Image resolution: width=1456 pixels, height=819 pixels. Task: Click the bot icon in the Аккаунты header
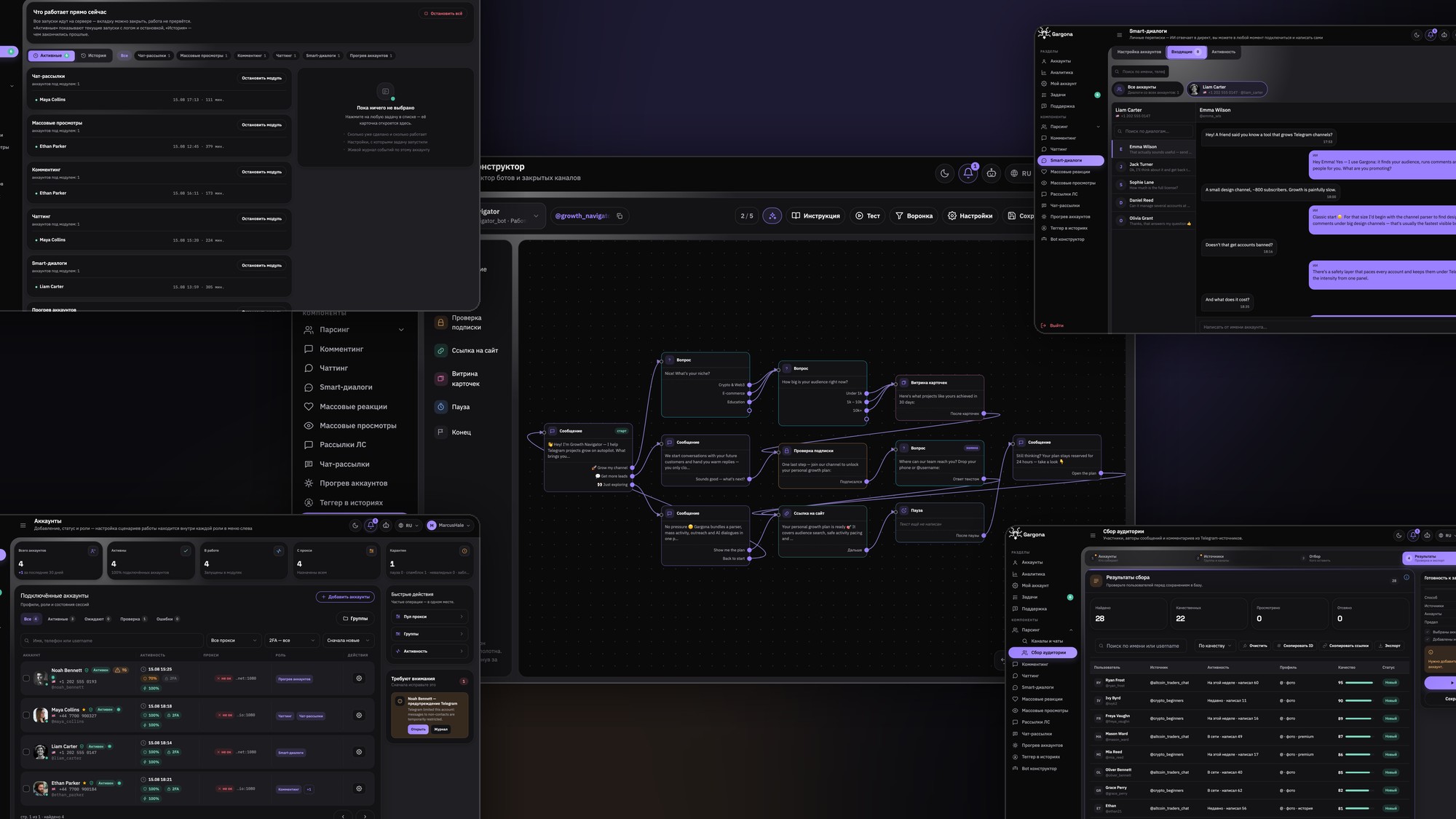coord(386,525)
